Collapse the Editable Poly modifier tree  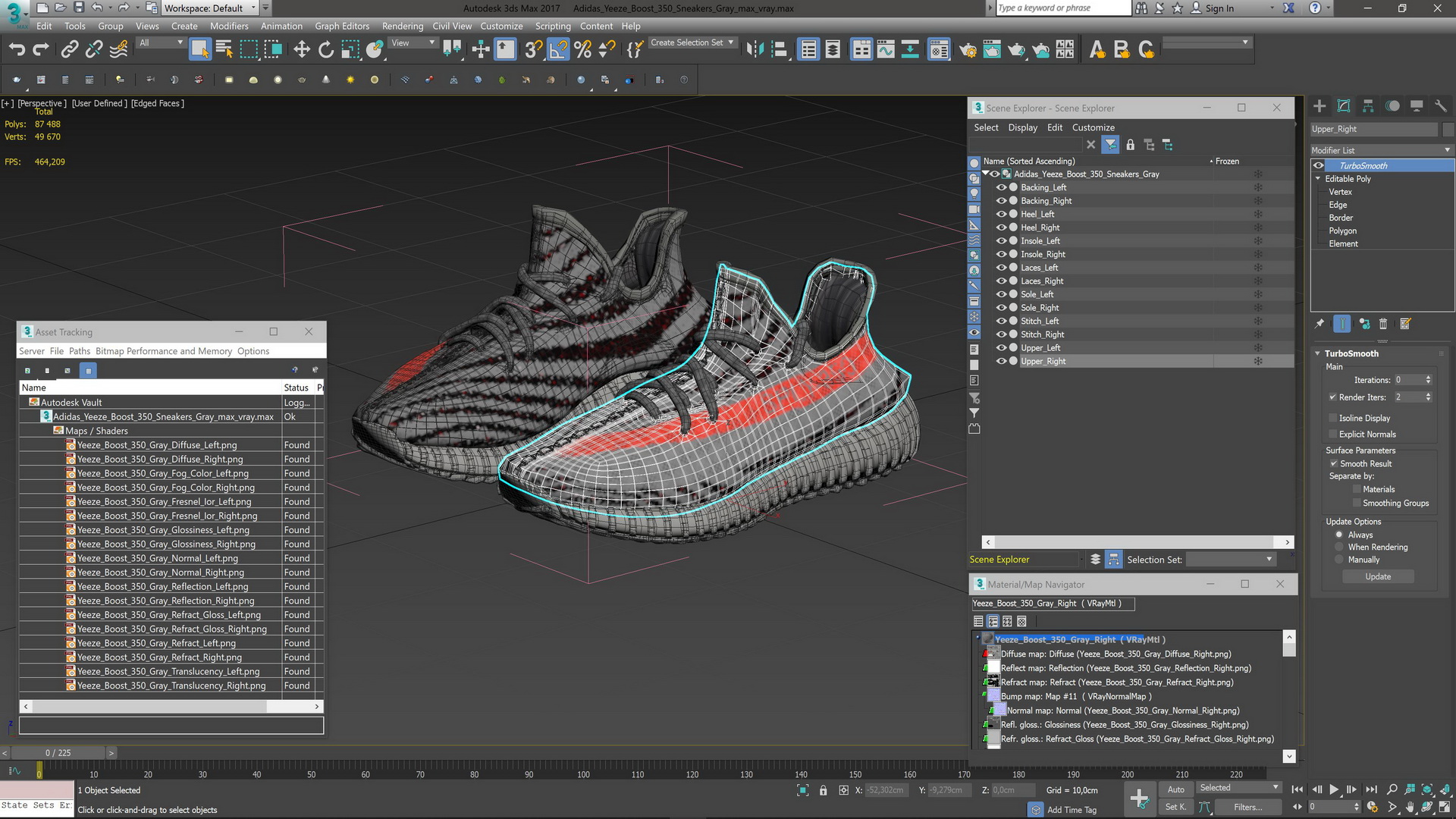[x=1318, y=179]
